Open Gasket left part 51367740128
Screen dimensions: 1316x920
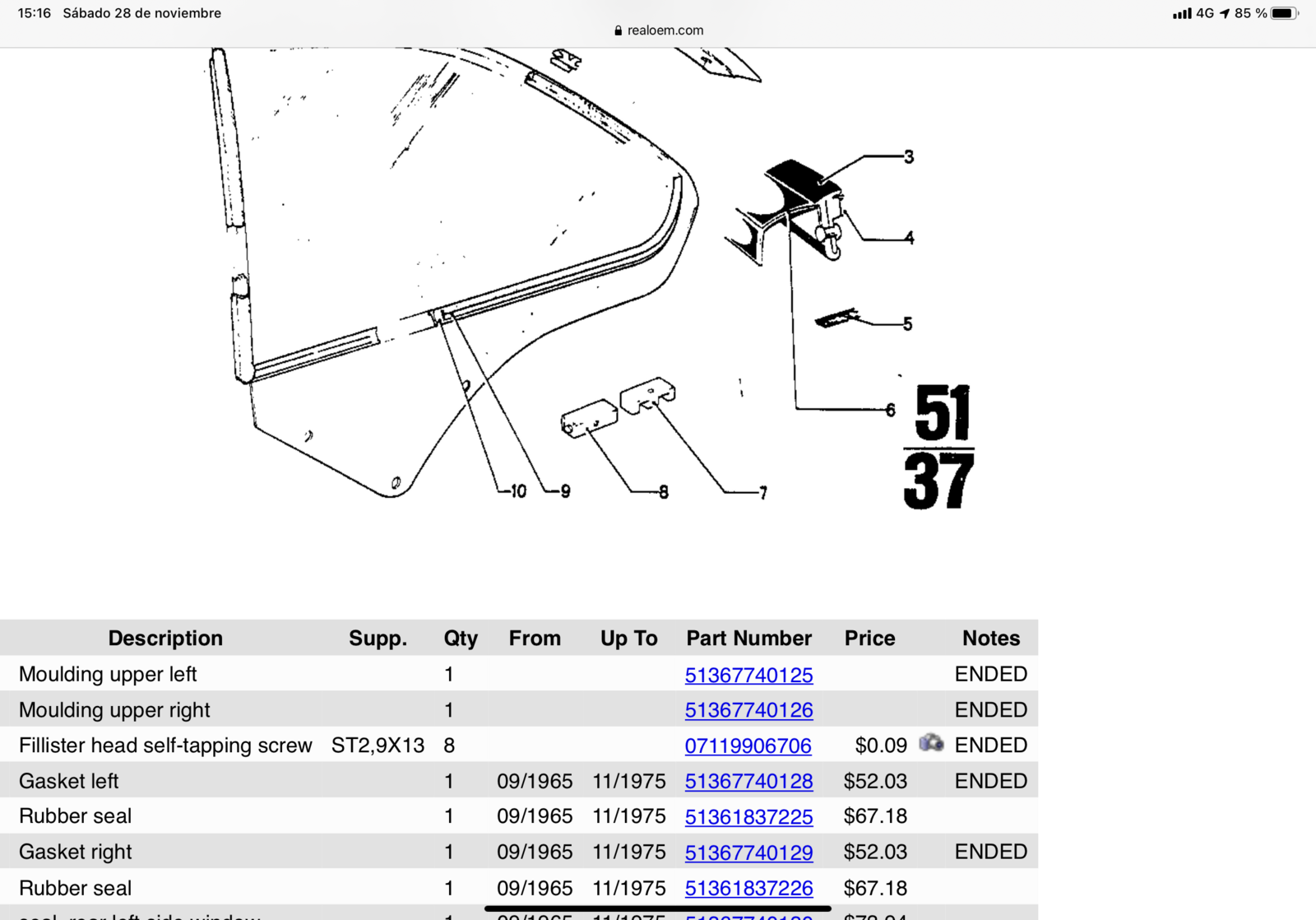[x=748, y=782]
